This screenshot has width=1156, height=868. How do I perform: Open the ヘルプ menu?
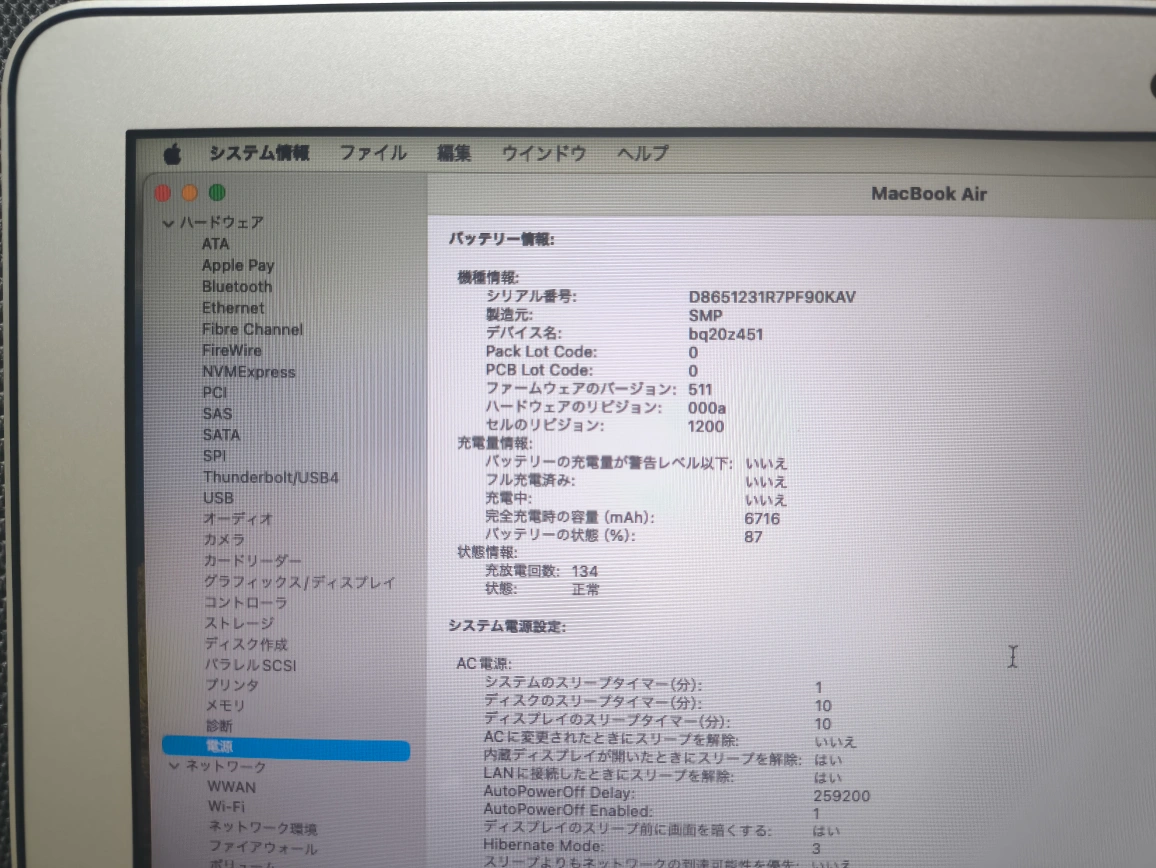(643, 153)
